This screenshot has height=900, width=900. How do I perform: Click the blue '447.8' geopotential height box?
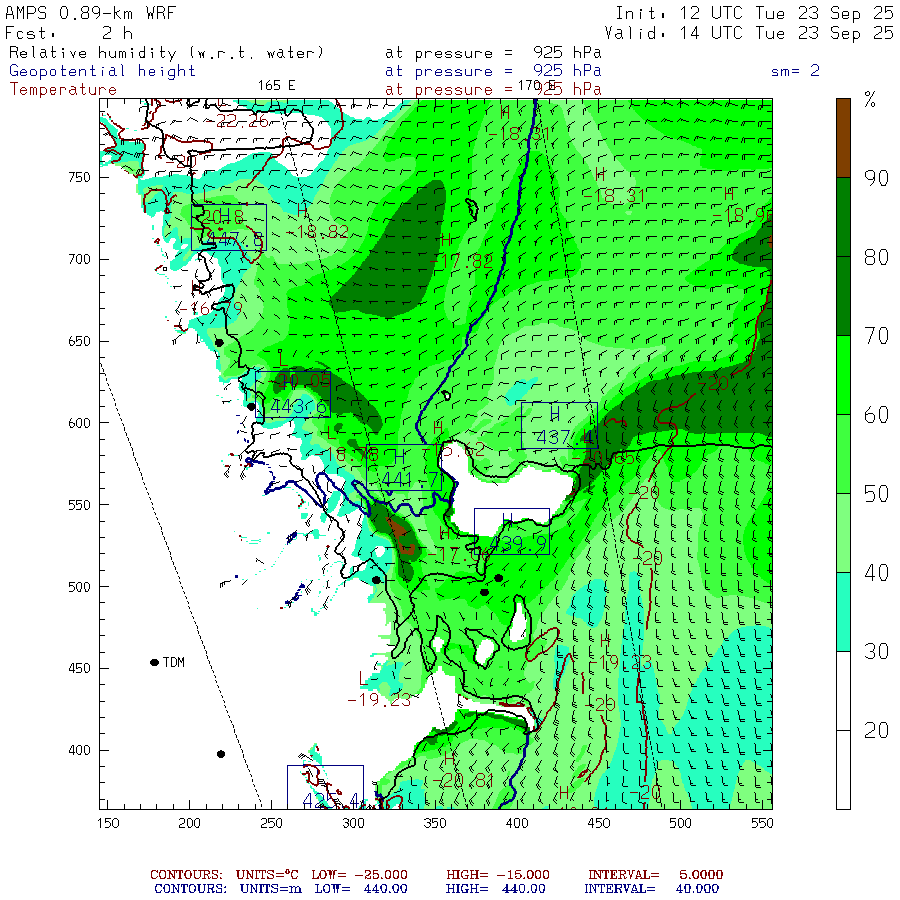tap(229, 227)
